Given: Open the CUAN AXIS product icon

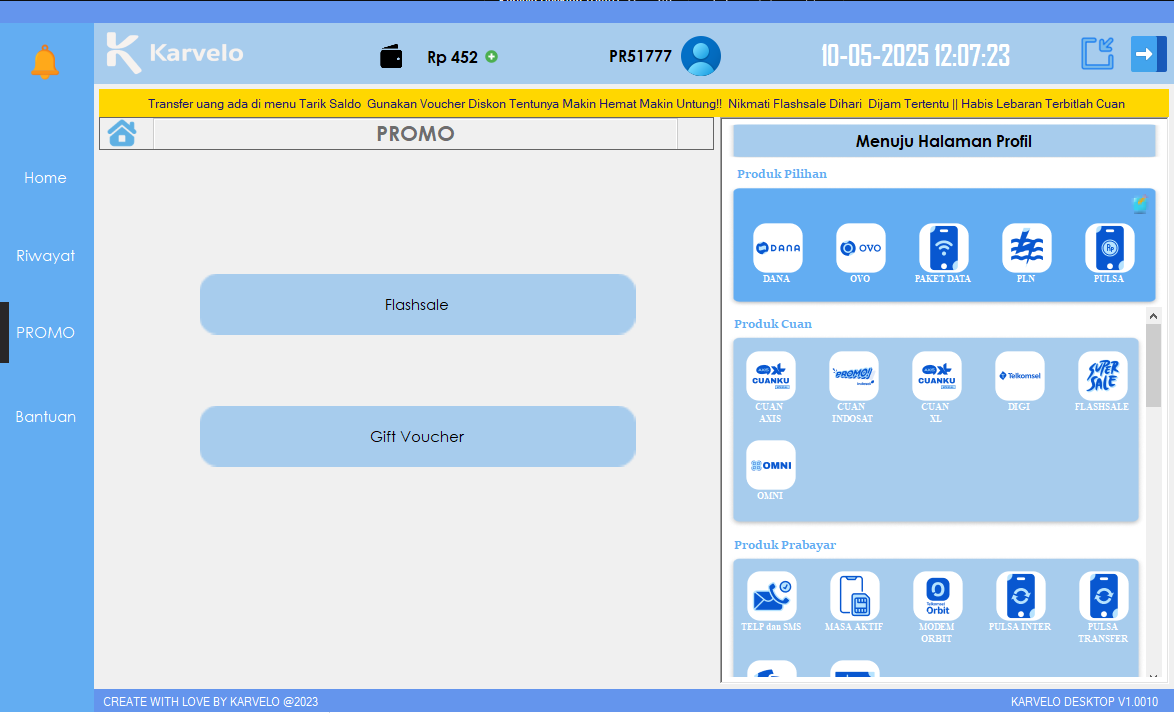Looking at the screenshot, I should pyautogui.click(x=770, y=376).
